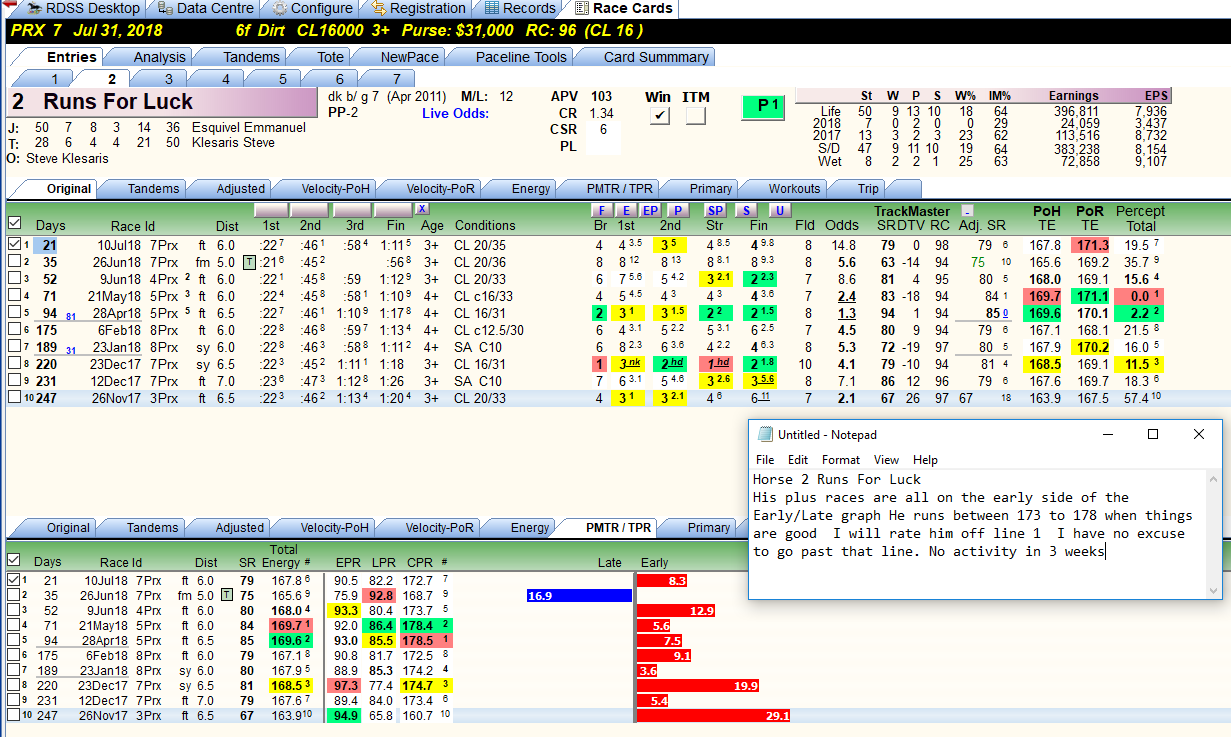
Task: Click the Odds column header
Action: (x=842, y=225)
